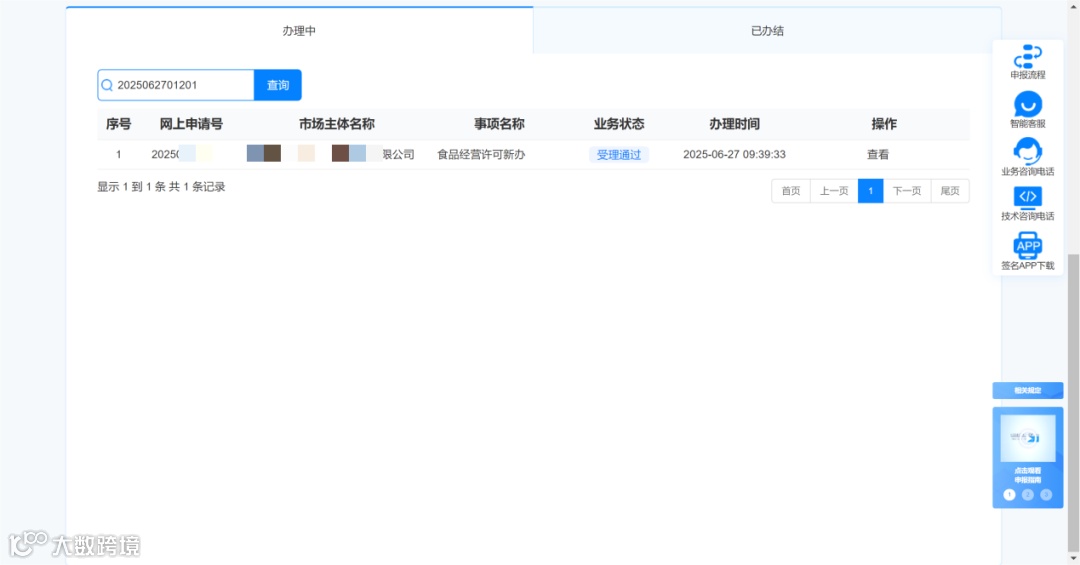Click the page vertical scrollbar thumb
This screenshot has width=1080, height=565.
pyautogui.click(x=1073, y=401)
